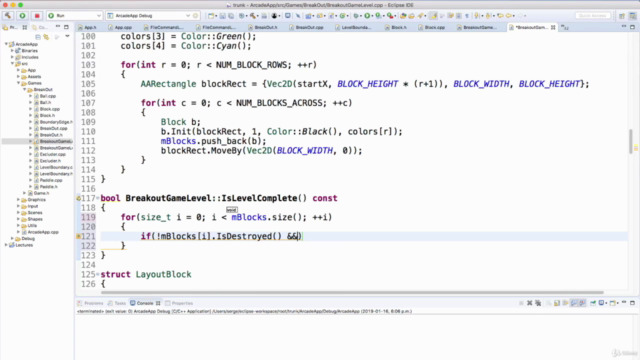Switch to the BreakOut.h editor tab
The image size is (640, 360).
point(263,27)
